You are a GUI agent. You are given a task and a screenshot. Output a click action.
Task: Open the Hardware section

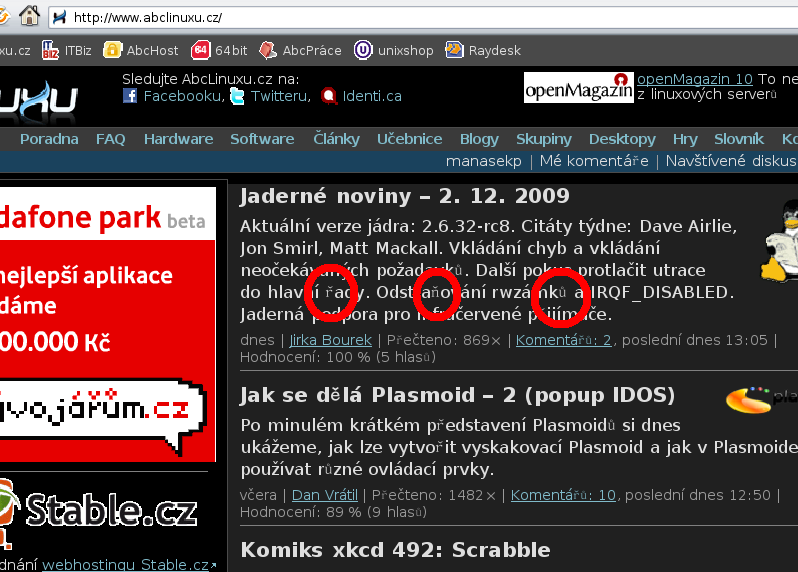click(x=179, y=139)
